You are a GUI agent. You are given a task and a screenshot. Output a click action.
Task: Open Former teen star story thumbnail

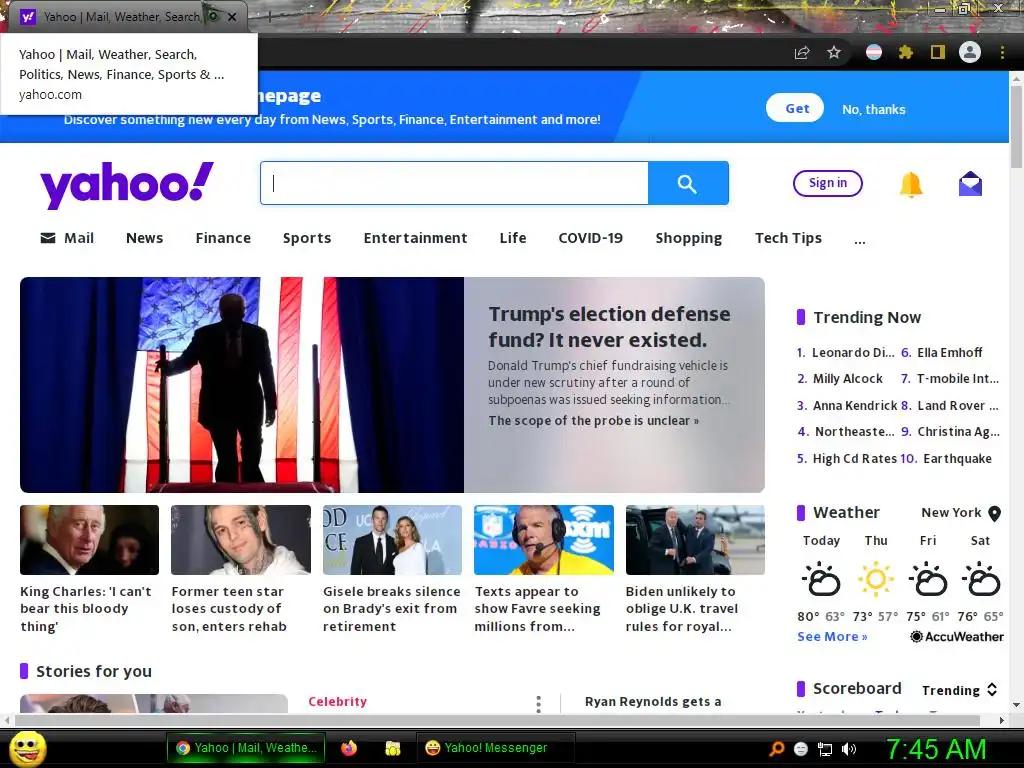click(x=241, y=540)
